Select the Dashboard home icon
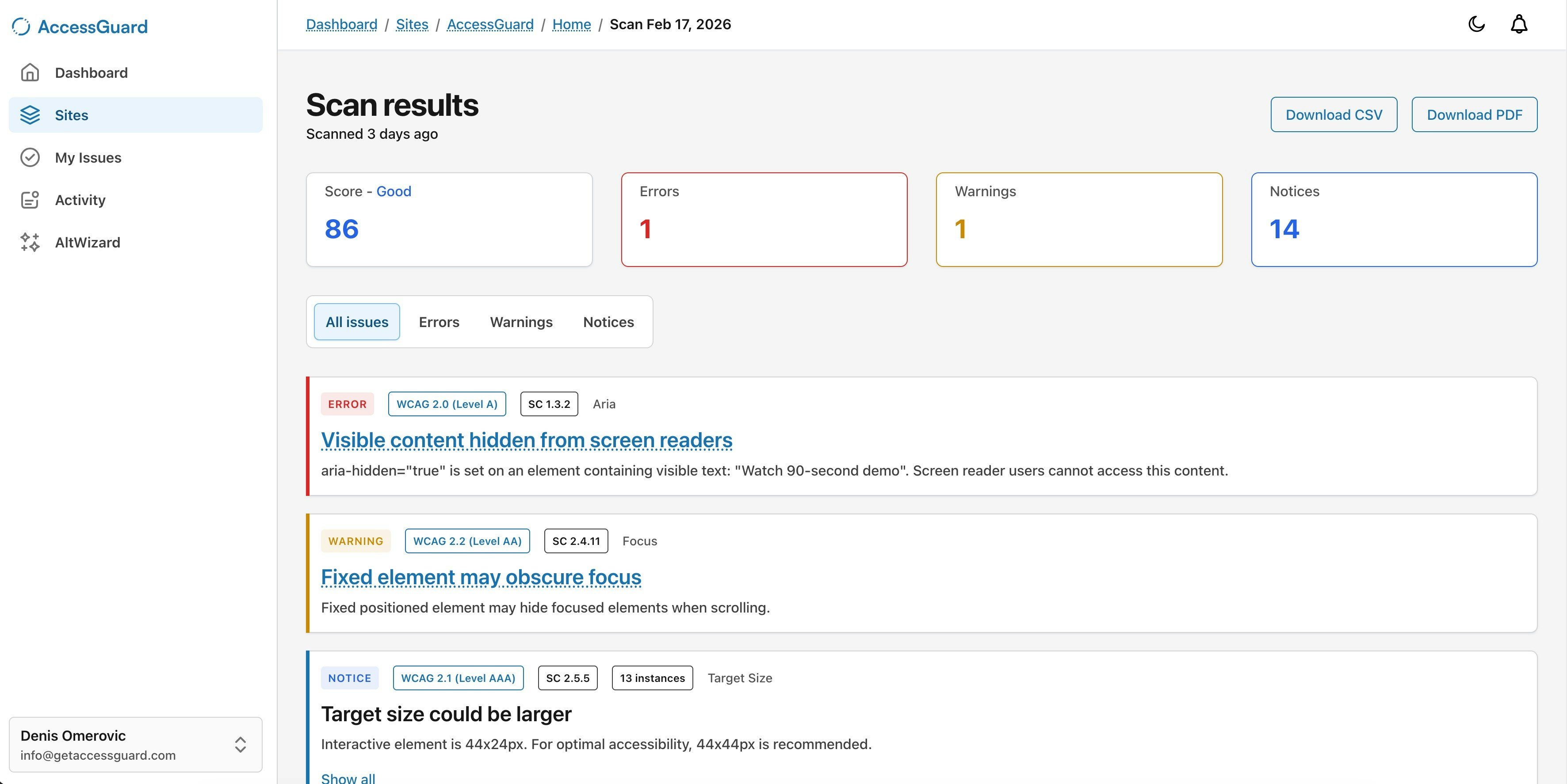Screen dimensions: 1567x784 (x=30, y=72)
